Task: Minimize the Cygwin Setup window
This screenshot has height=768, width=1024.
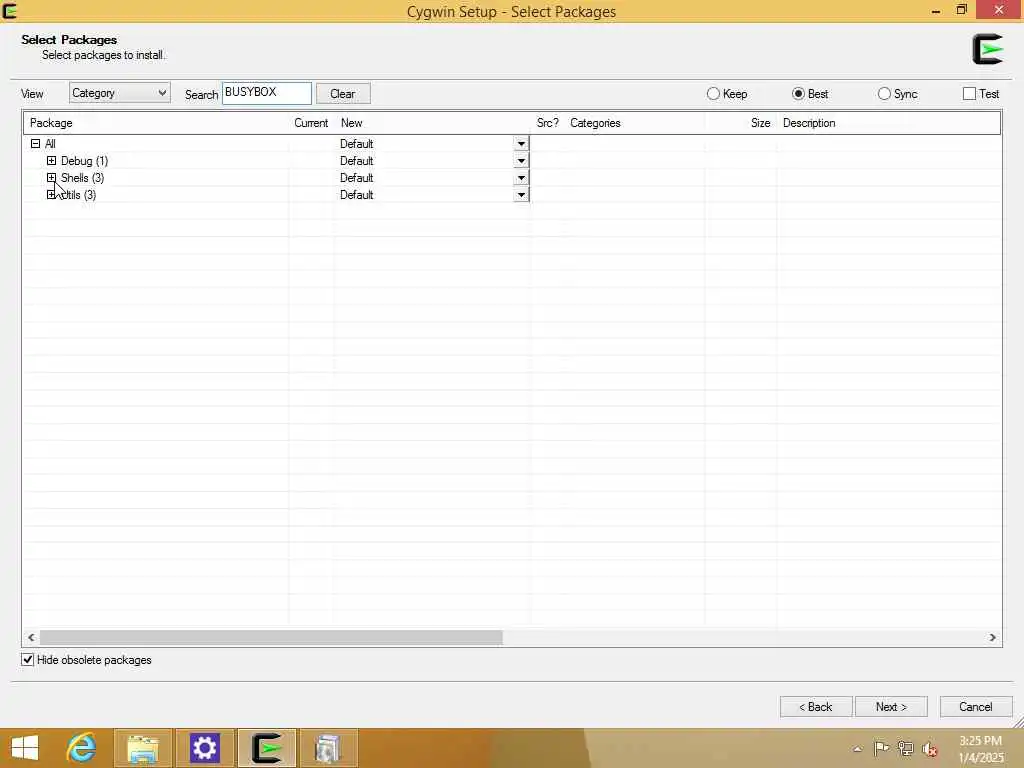Action: pos(935,10)
